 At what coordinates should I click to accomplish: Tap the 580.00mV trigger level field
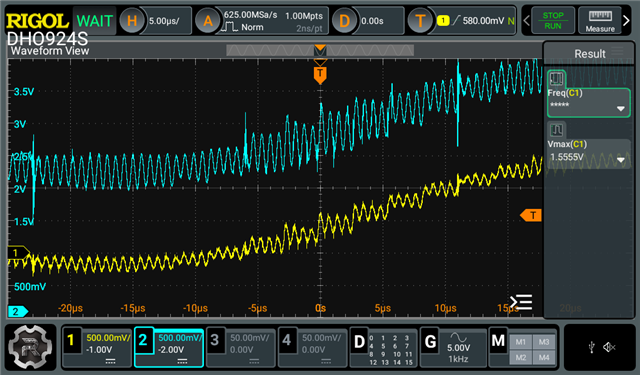click(483, 20)
